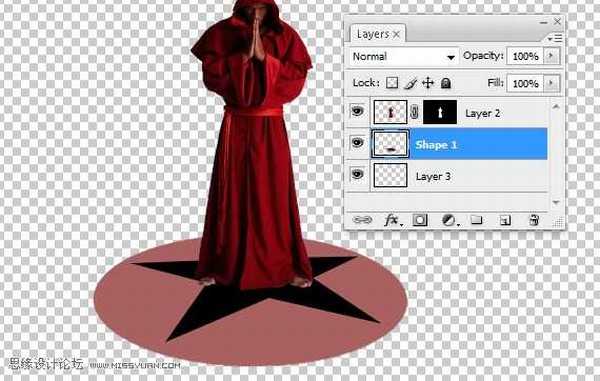Open the Normal blend mode dropdown
This screenshot has height=381, width=600.
404,57
